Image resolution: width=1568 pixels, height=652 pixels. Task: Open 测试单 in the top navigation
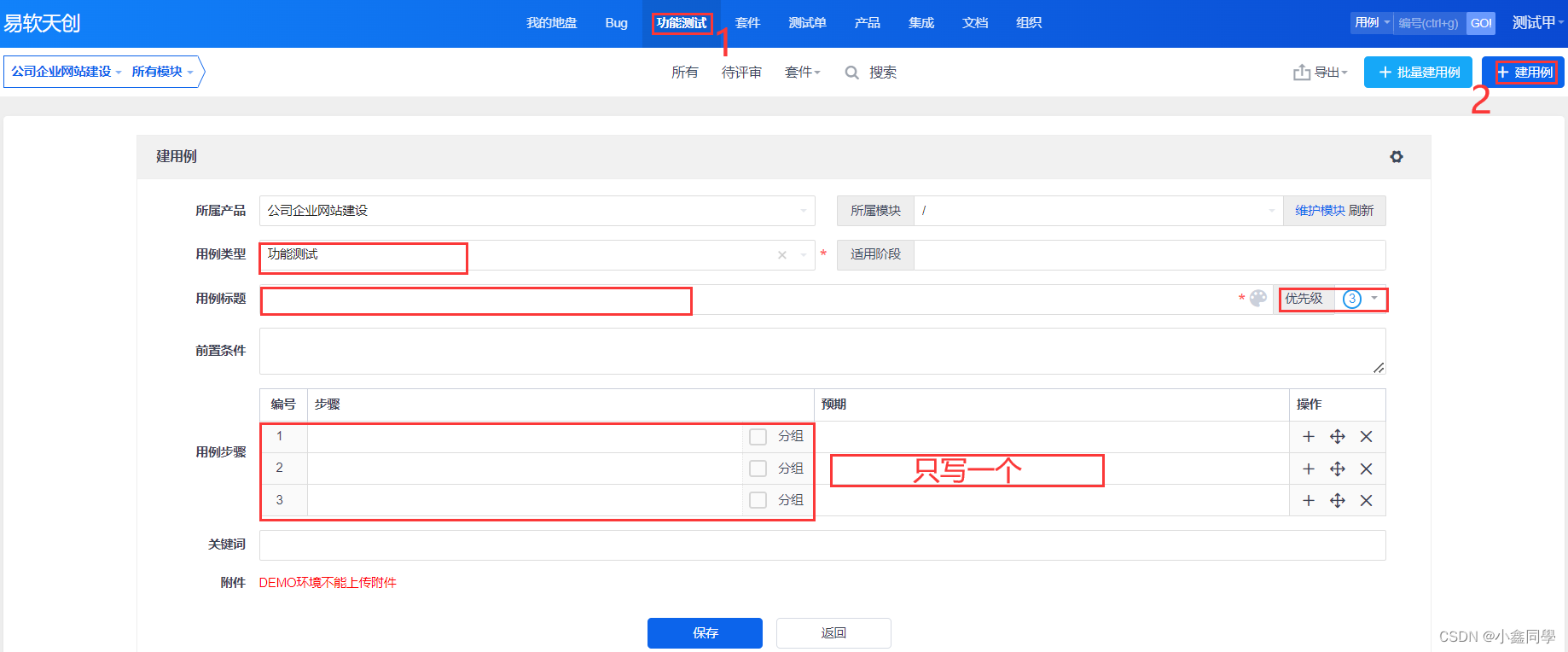click(807, 23)
